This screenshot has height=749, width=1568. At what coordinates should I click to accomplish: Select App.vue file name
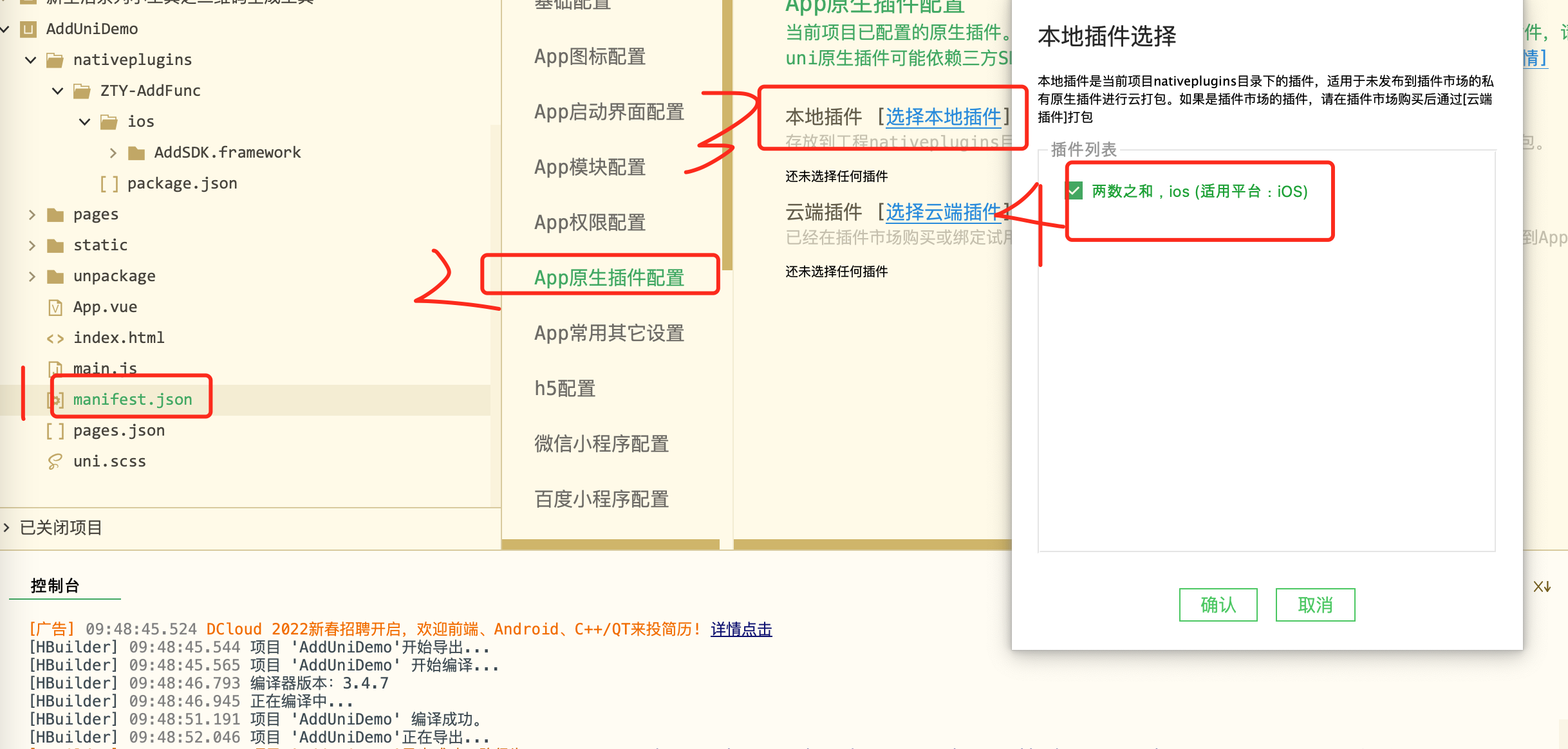105,307
